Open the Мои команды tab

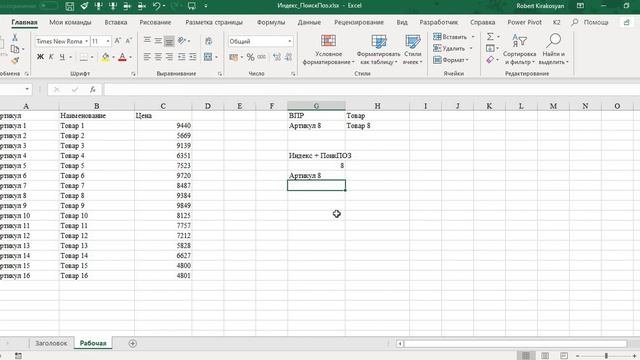pos(70,22)
